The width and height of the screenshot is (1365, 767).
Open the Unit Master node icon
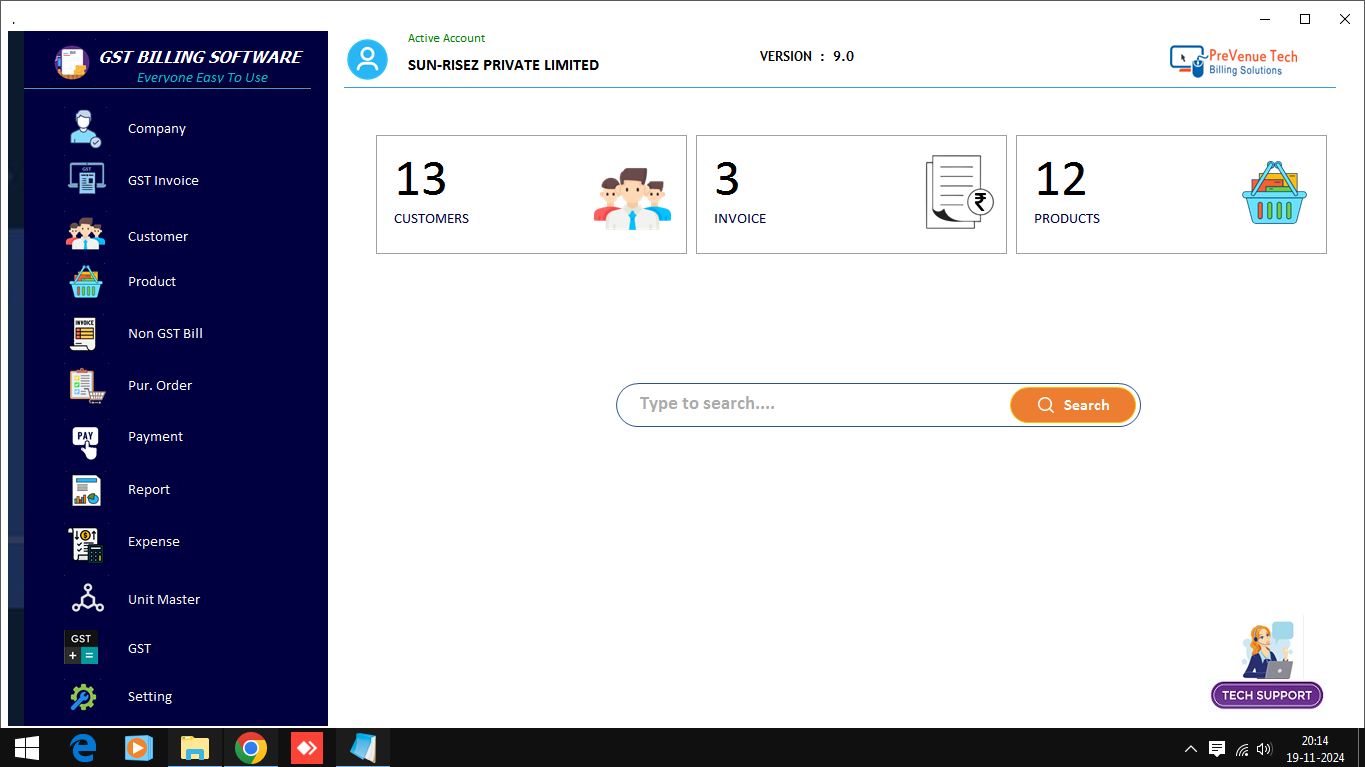[x=87, y=599]
